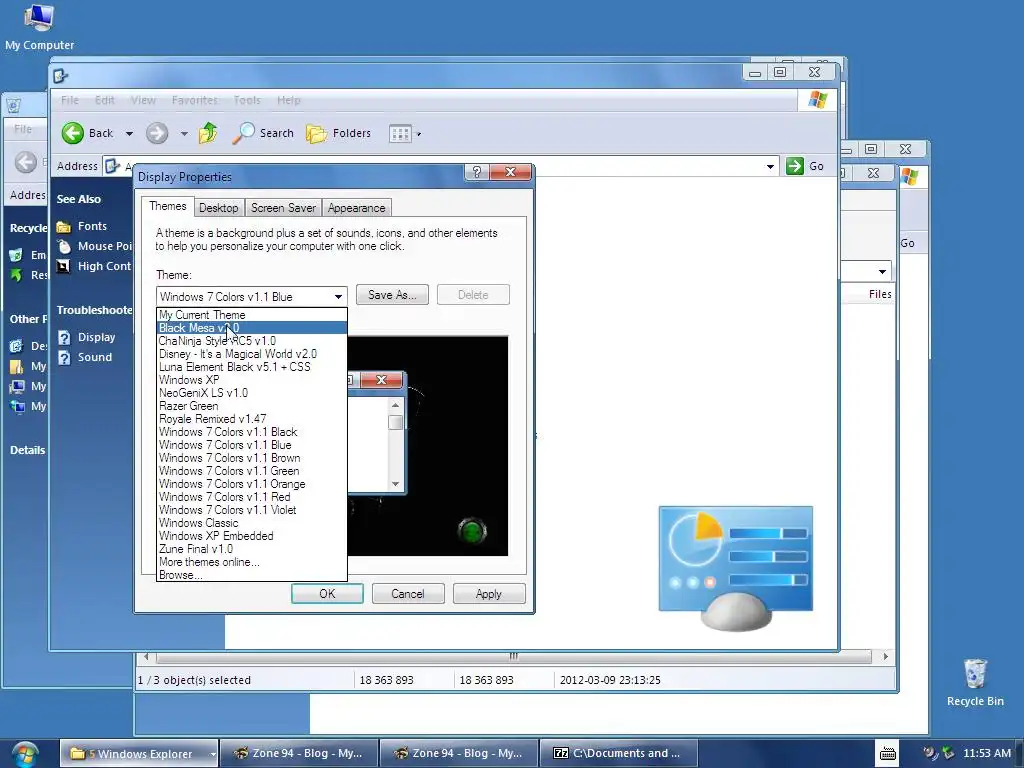The width and height of the screenshot is (1024, 768).
Task: Click the green Back arrow icon
Action: [72, 133]
